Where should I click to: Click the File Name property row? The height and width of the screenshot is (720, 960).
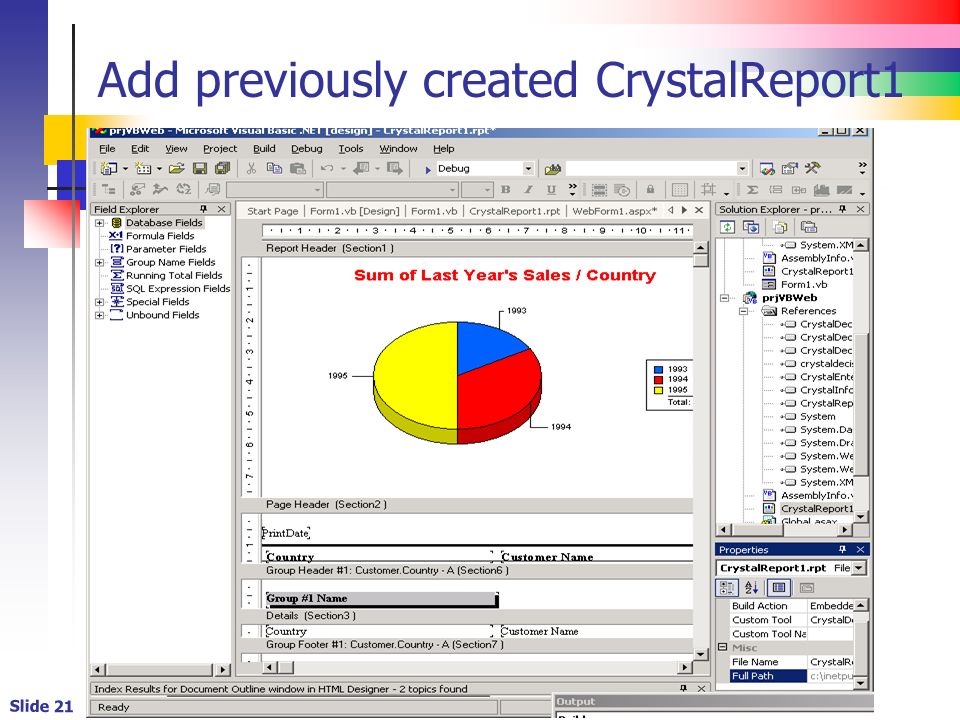click(x=791, y=662)
